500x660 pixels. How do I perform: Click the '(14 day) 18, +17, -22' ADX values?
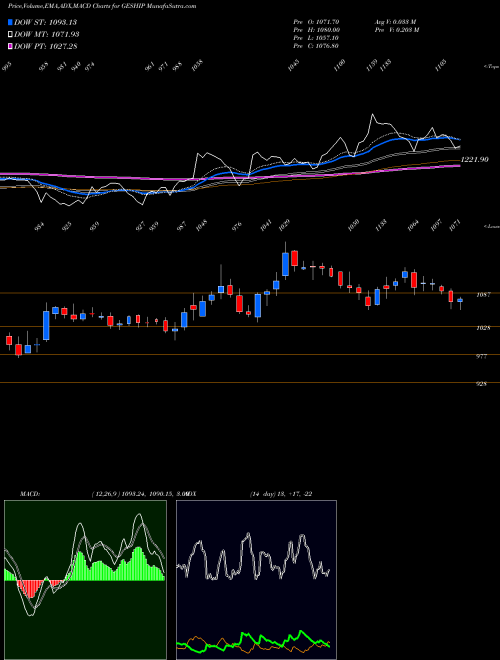tap(281, 494)
